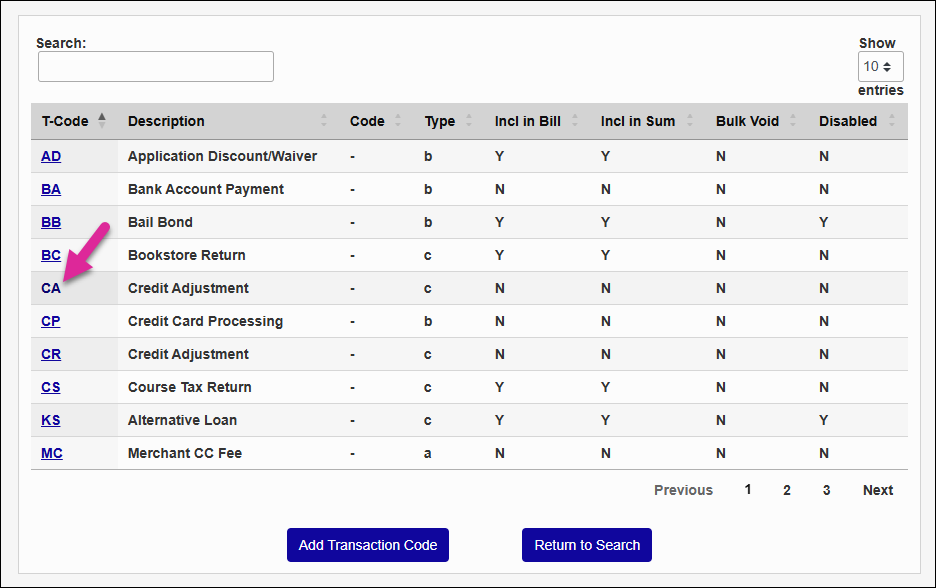
Task: Open the BB transaction code link
Action: (x=51, y=222)
